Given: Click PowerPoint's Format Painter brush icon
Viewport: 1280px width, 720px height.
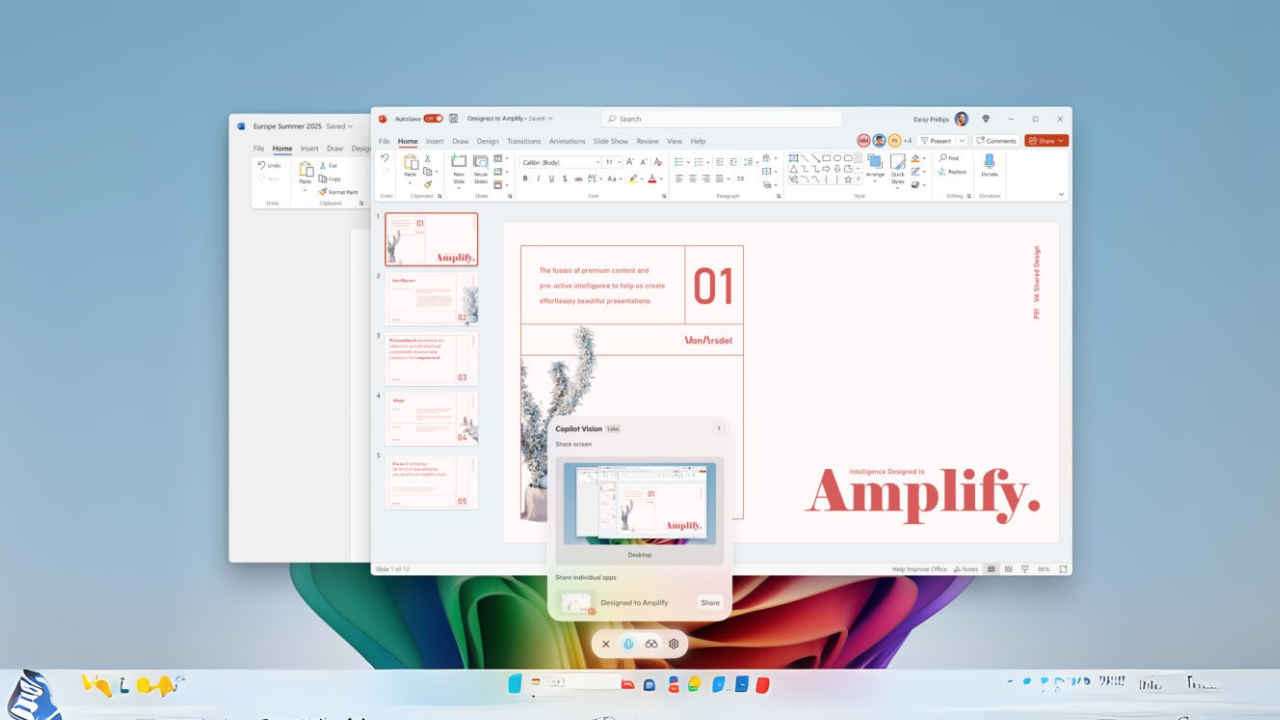Looking at the screenshot, I should click(x=428, y=184).
